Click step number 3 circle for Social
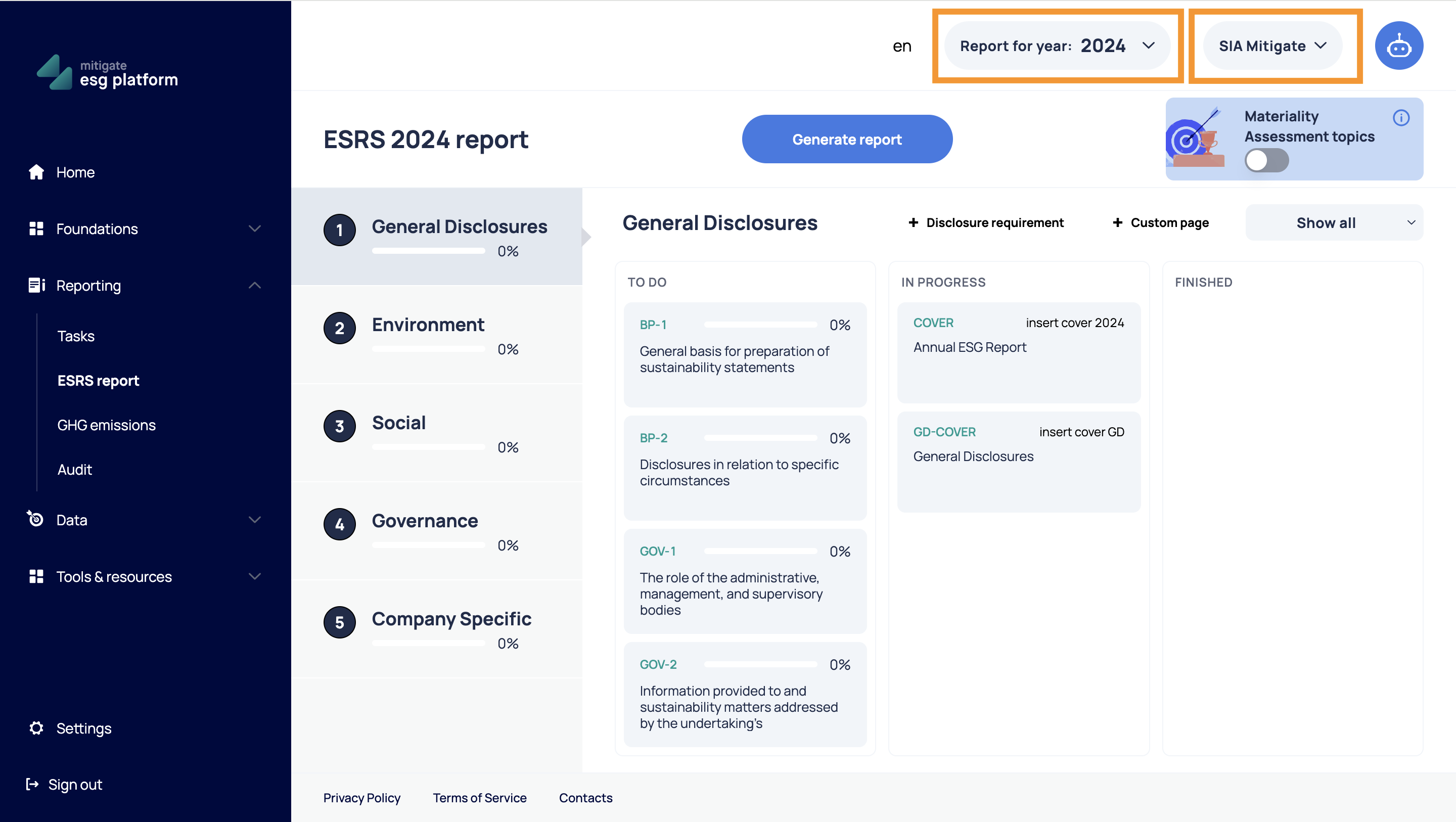 tap(339, 426)
